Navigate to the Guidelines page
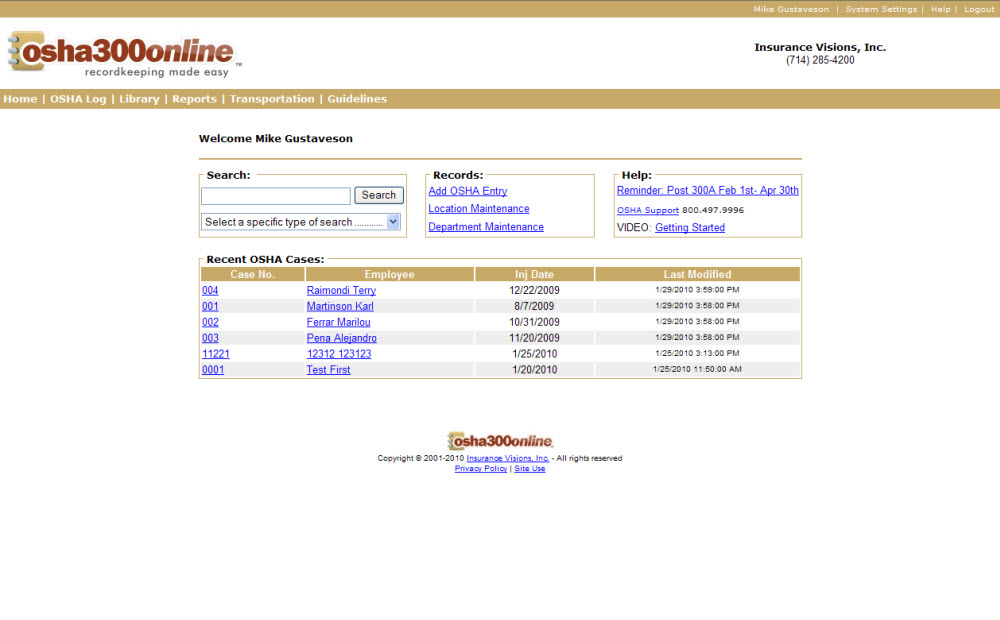1000x620 pixels. [357, 98]
